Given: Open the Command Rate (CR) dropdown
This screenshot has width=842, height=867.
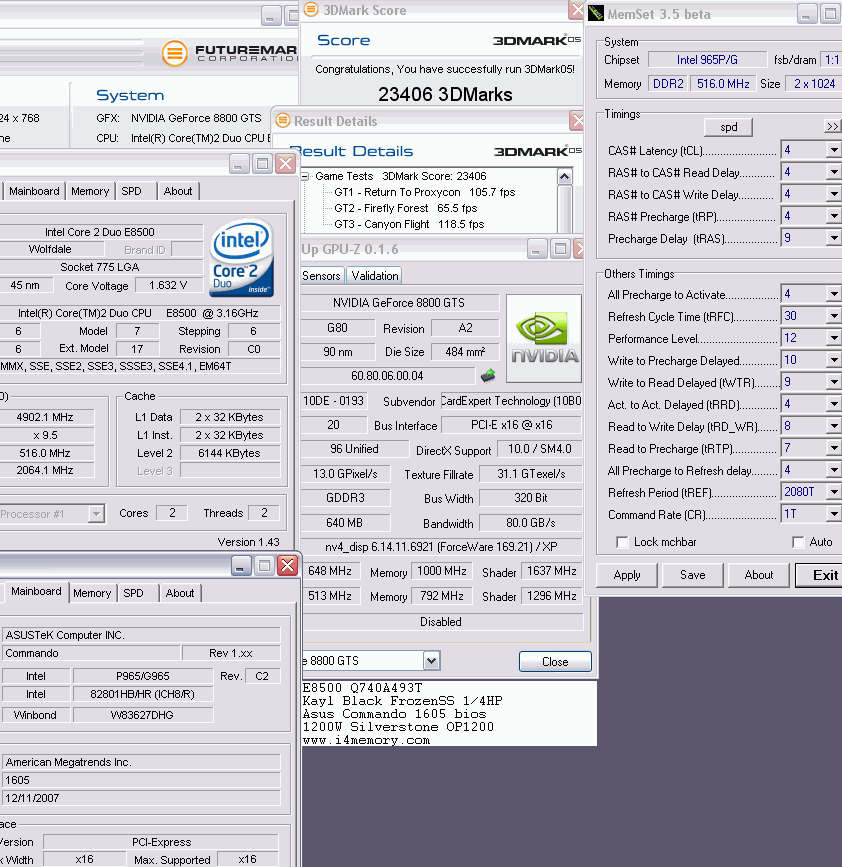Looking at the screenshot, I should 833,514.
